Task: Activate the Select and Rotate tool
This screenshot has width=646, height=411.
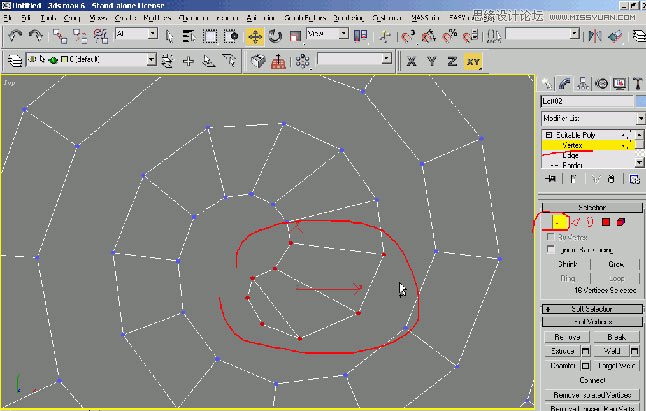Action: click(x=275, y=36)
